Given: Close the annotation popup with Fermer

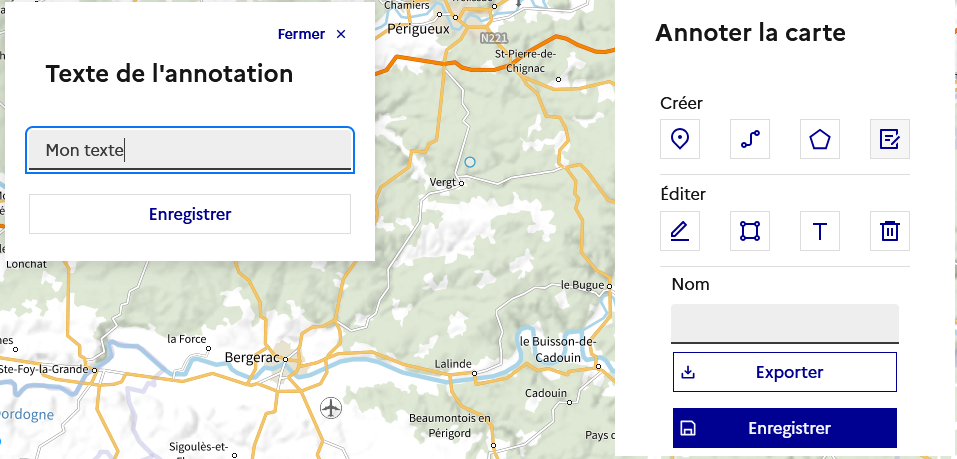Looking at the screenshot, I should (312, 34).
